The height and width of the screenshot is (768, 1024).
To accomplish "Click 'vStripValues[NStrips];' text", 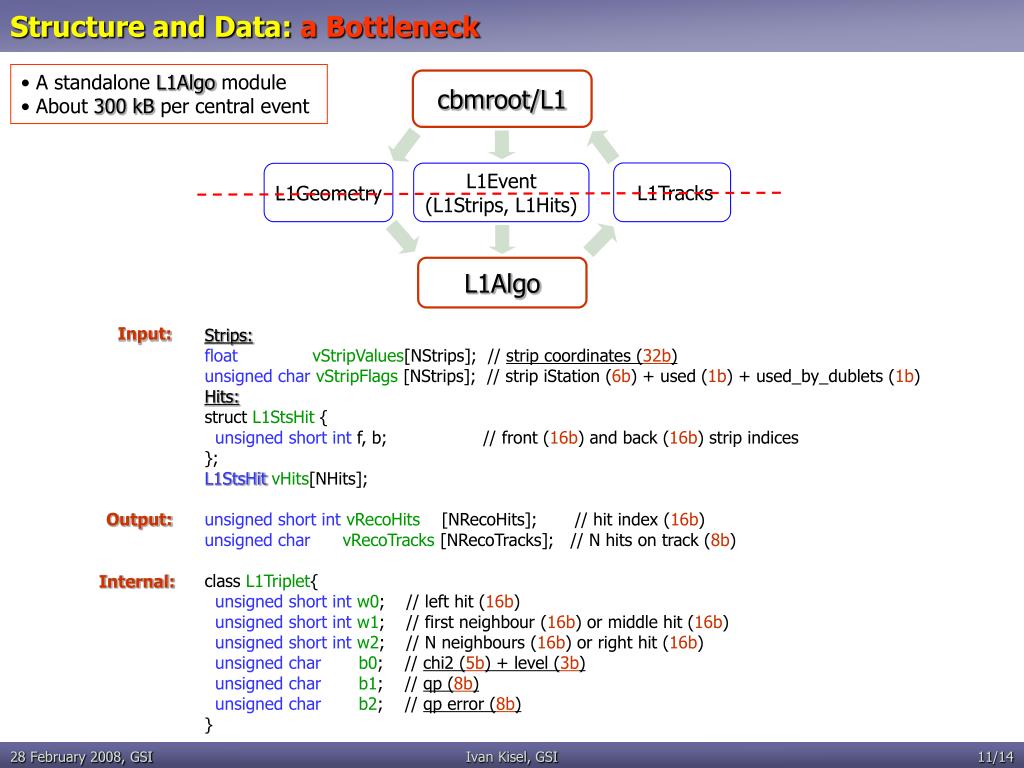I will (x=394, y=356).
